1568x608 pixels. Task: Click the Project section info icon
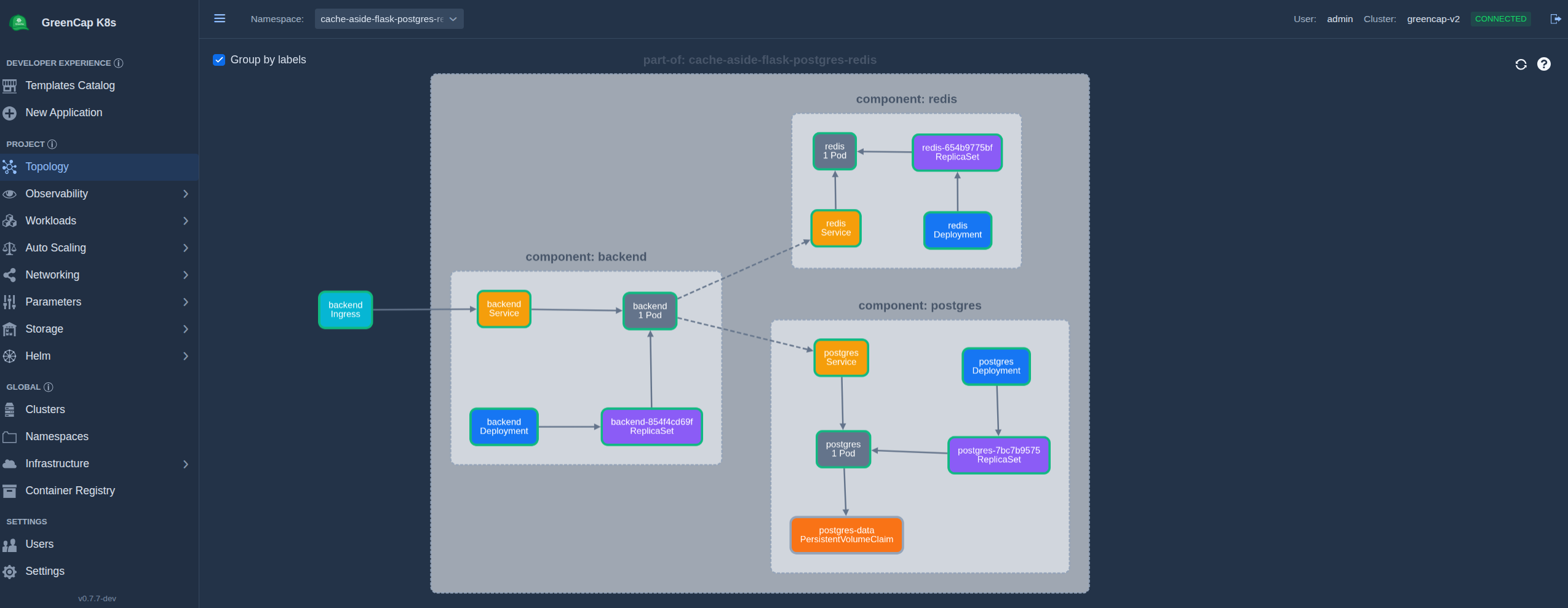[52, 144]
